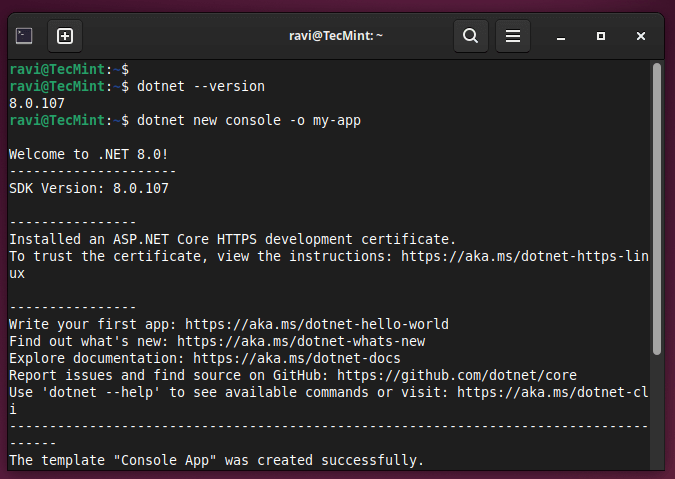This screenshot has width=675, height=479.
Task: Click 'Welcome to .NET 8.0!' text
Action: point(89,155)
